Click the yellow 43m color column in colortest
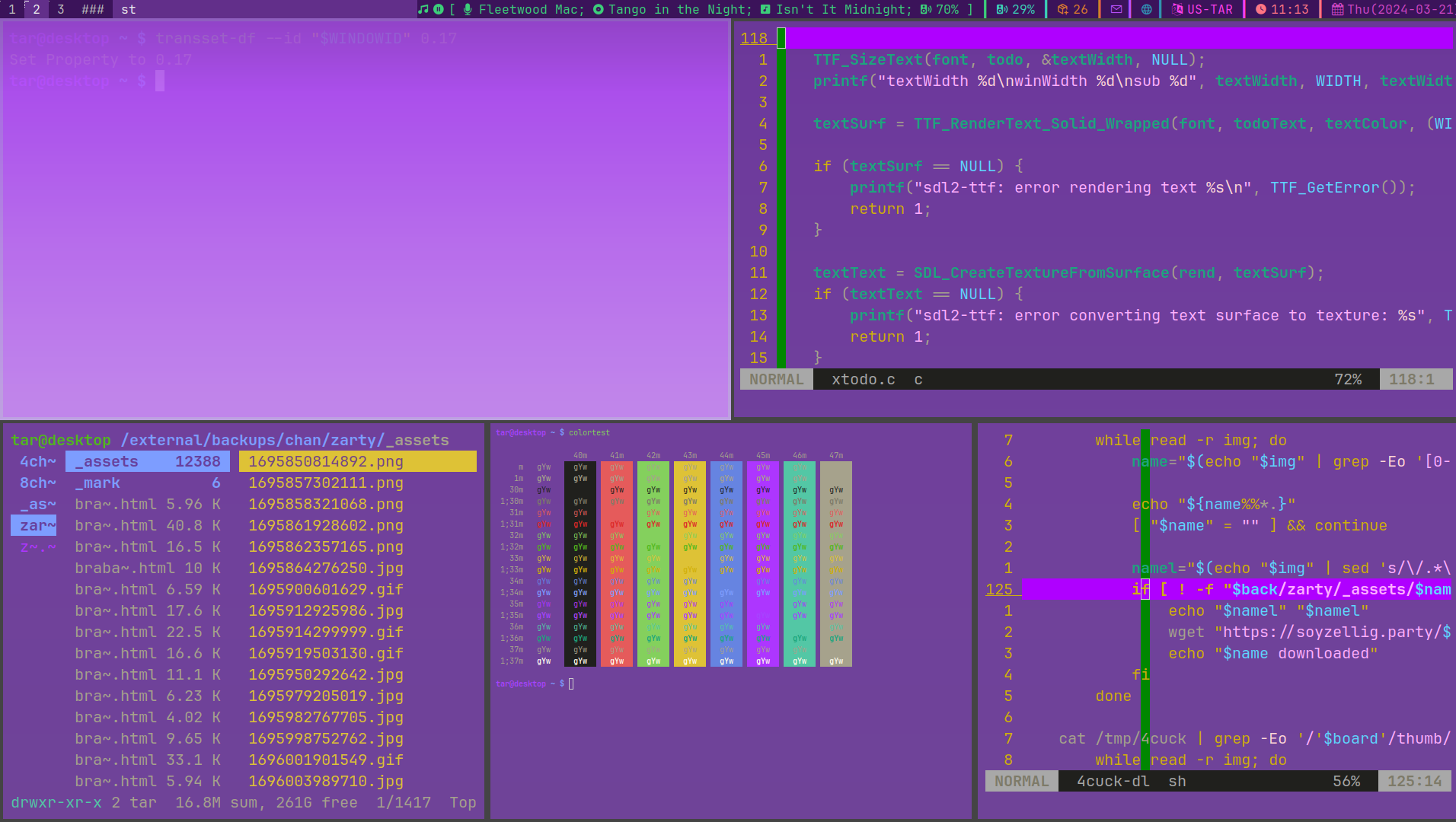This screenshot has height=822, width=1456. 690,563
